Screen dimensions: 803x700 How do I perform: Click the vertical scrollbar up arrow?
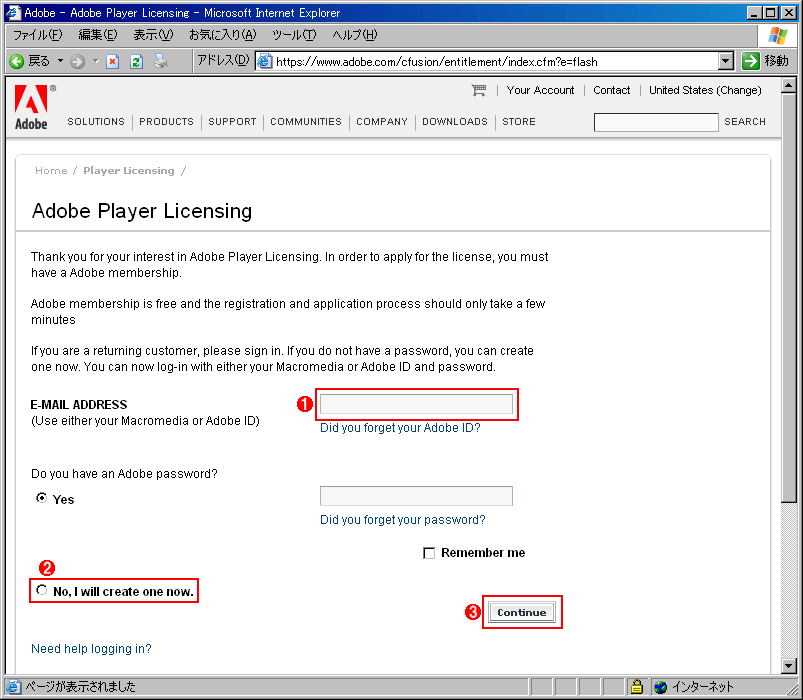point(789,85)
